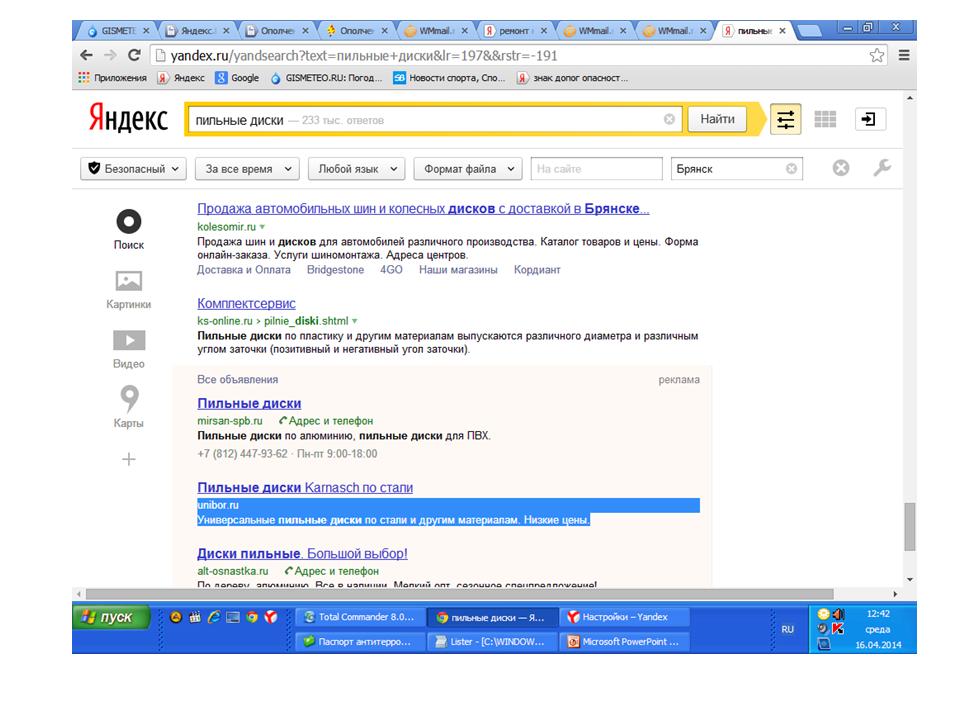Bookmark page with the star icon
This screenshot has height=720, width=960.
877,56
